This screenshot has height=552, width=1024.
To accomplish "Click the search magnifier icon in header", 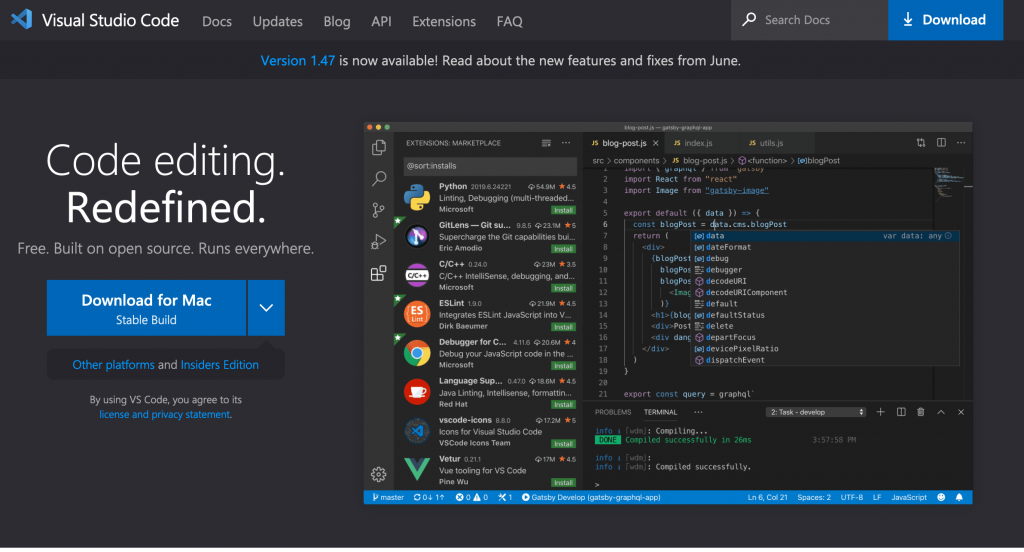I will pos(749,20).
